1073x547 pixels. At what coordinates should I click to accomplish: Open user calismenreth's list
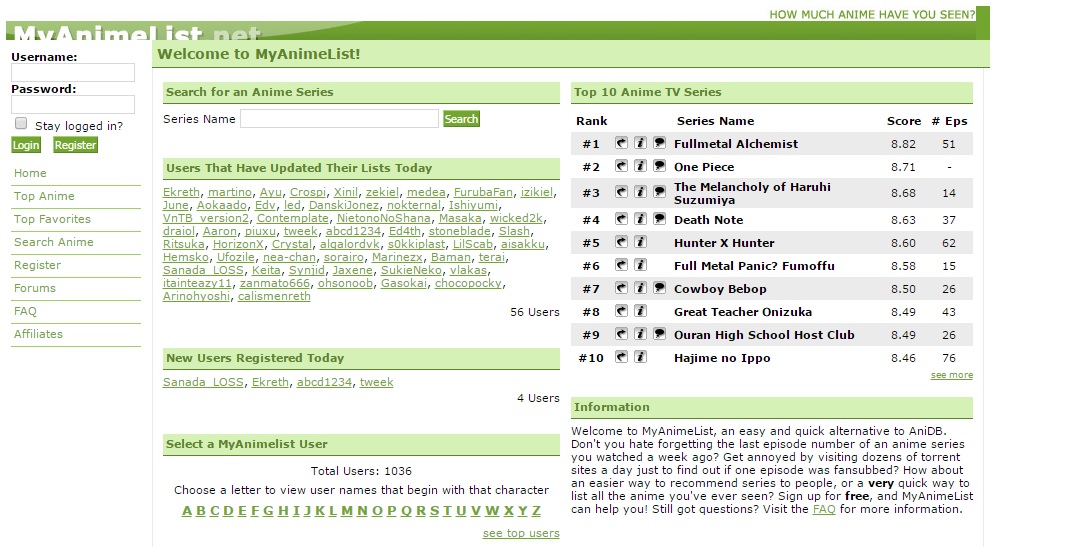point(274,296)
